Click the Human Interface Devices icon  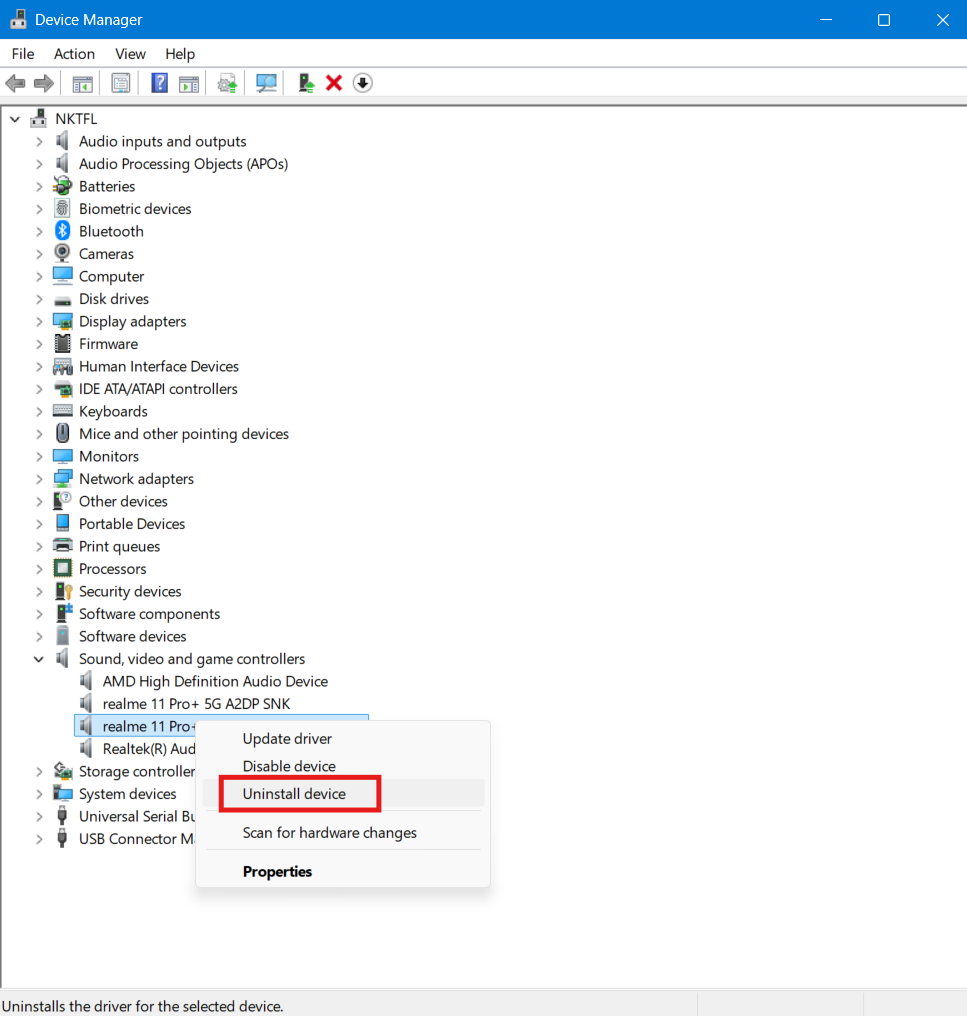click(62, 366)
